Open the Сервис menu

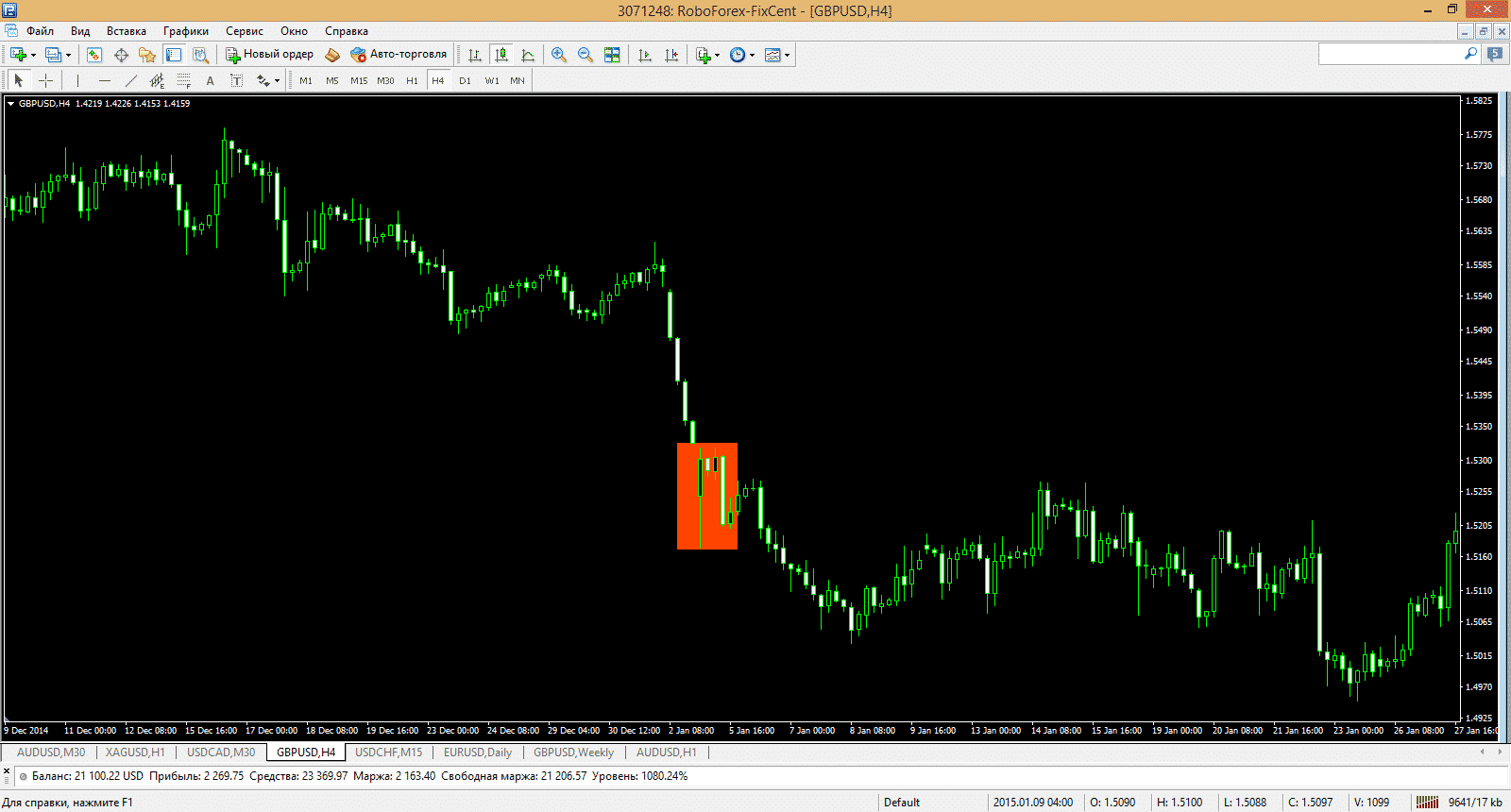[244, 31]
